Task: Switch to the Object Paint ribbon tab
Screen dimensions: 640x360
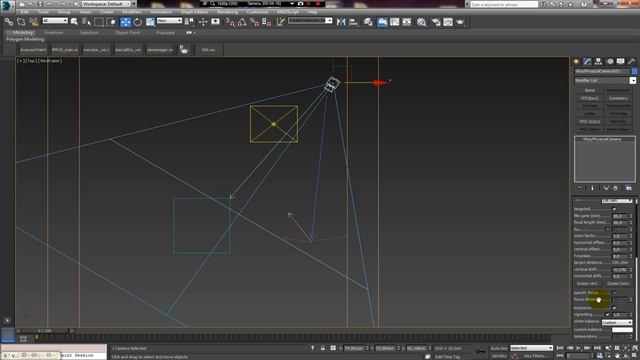Action: pyautogui.click(x=127, y=33)
